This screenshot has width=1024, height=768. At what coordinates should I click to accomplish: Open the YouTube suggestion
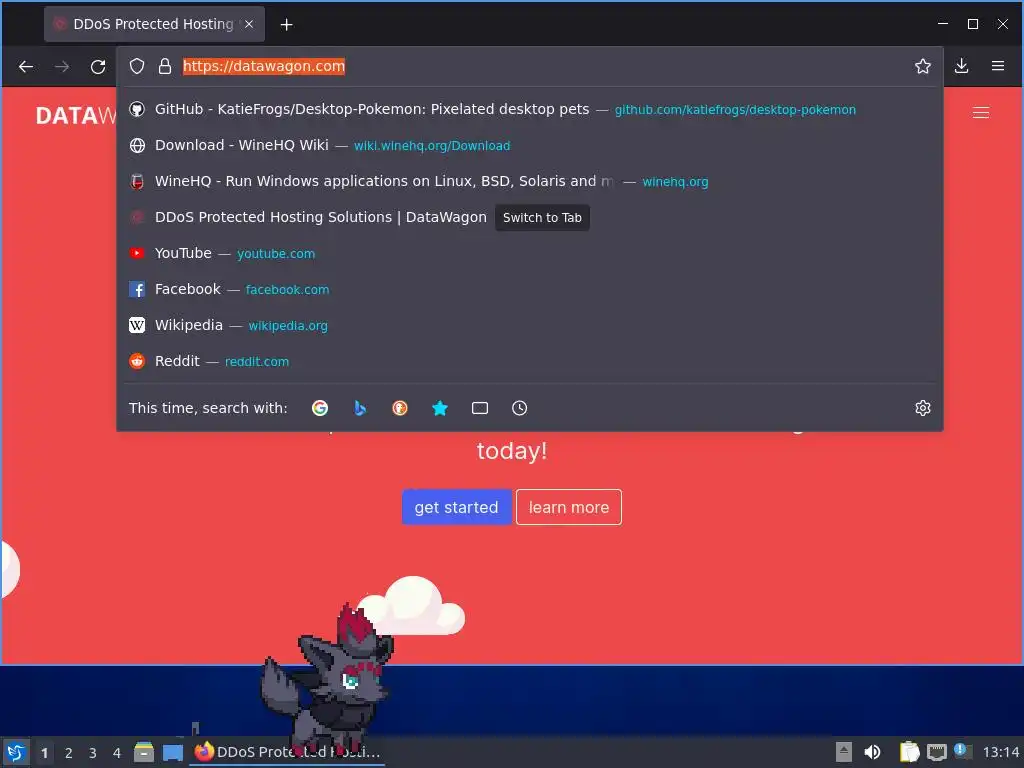tap(529, 253)
